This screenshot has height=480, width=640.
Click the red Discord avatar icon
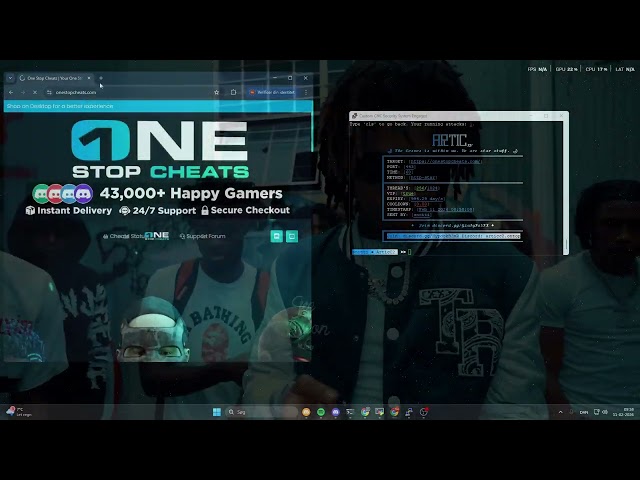[56, 193]
